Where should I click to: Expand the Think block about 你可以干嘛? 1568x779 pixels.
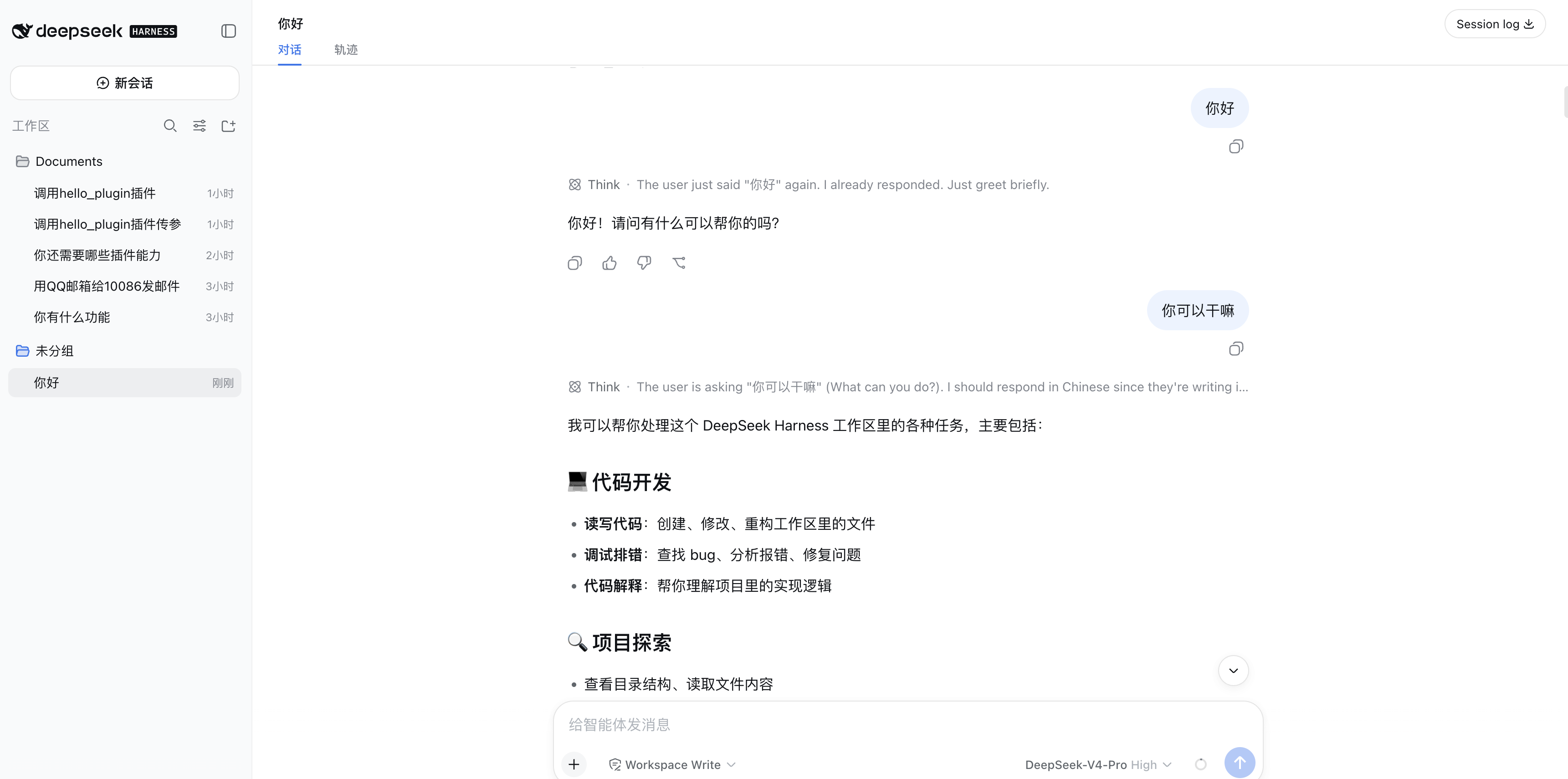pyautogui.click(x=907, y=387)
